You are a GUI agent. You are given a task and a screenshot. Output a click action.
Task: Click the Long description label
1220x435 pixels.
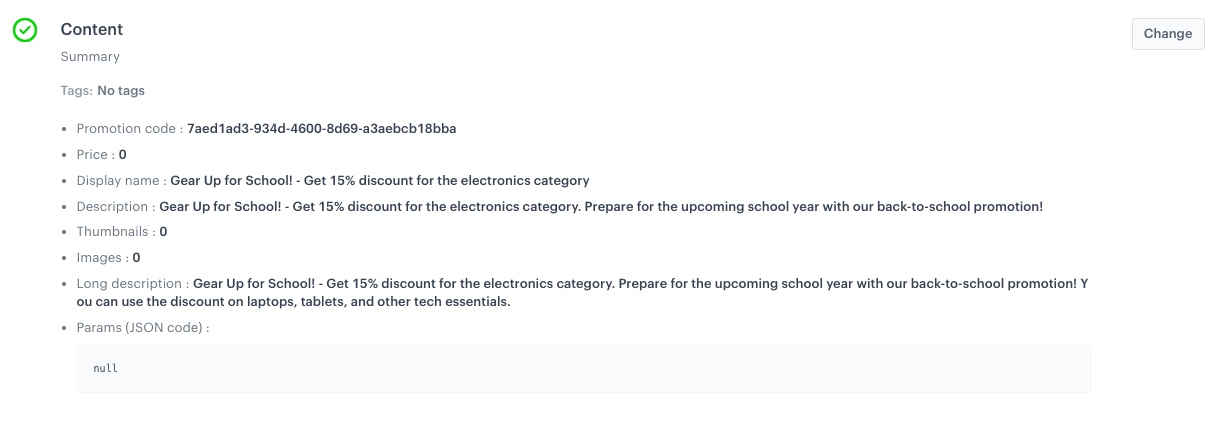131,284
